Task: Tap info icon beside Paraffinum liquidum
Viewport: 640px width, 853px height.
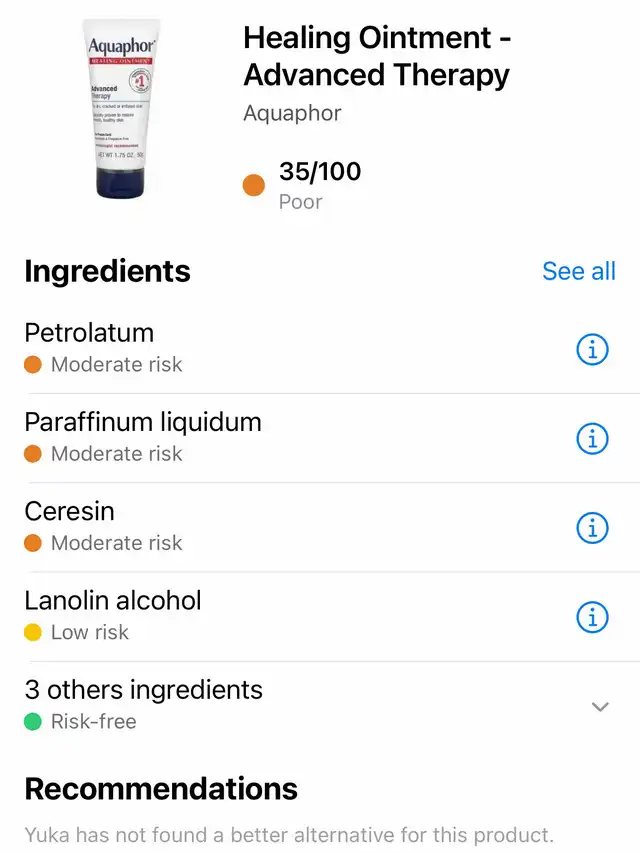Action: [x=593, y=438]
